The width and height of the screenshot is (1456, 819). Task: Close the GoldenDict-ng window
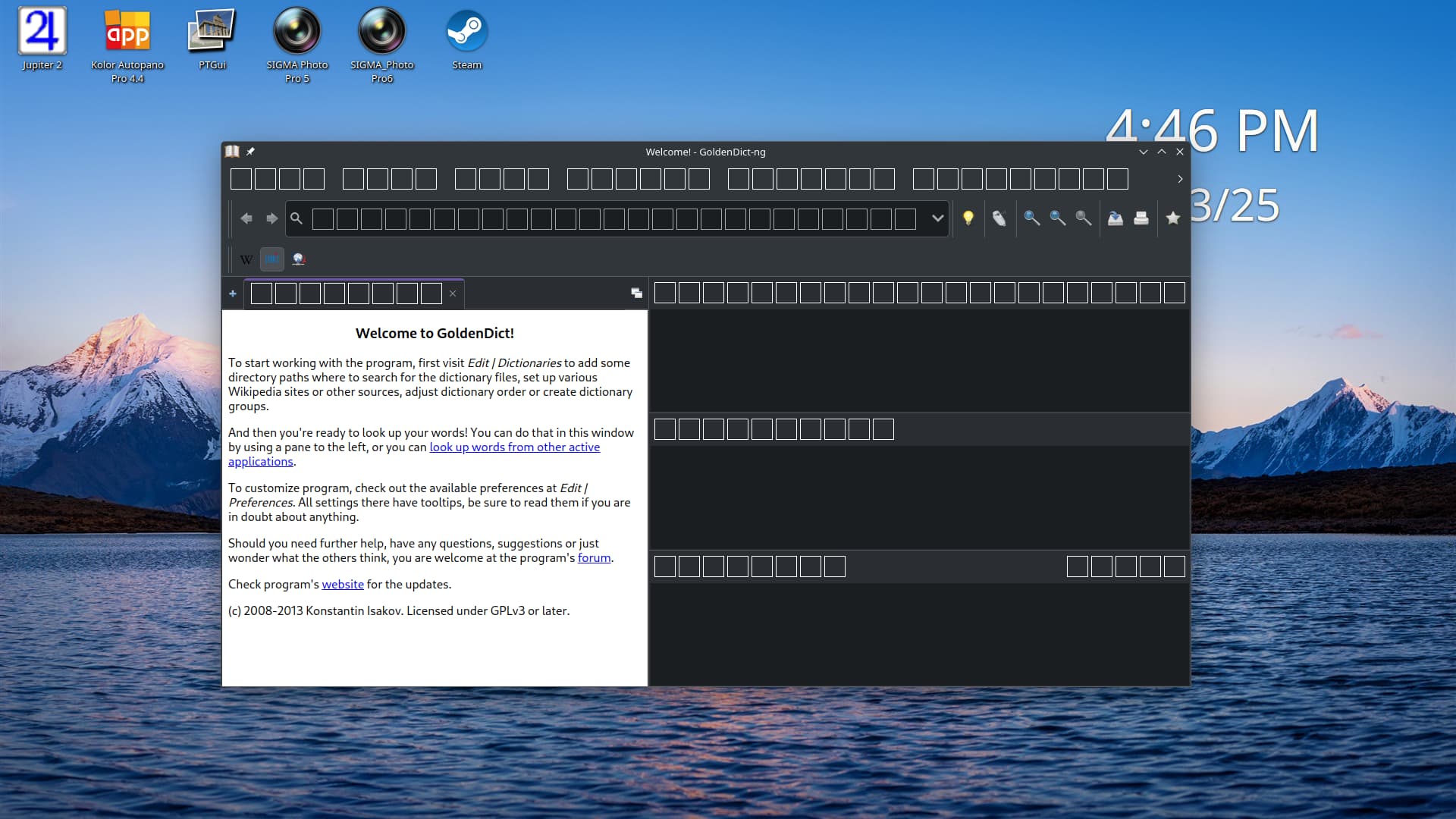(x=1179, y=152)
